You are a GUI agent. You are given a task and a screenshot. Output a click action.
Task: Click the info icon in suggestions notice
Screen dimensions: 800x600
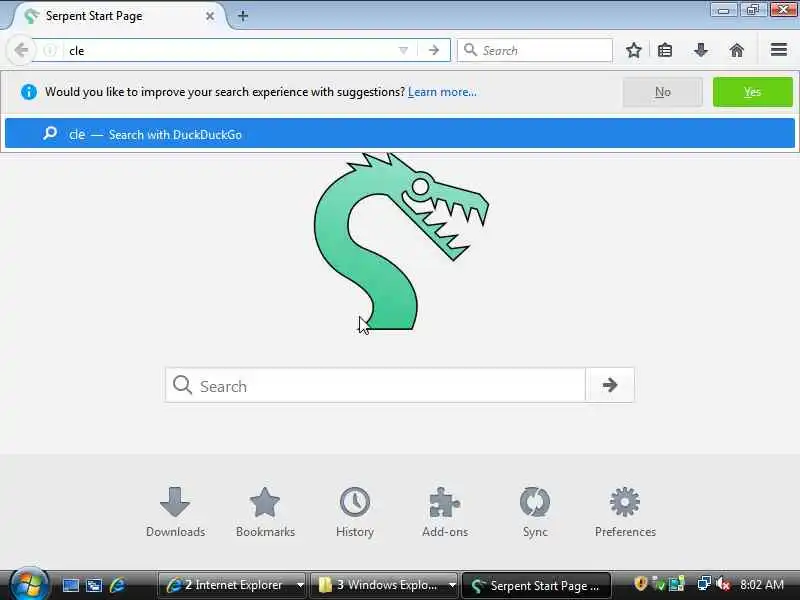(x=29, y=92)
